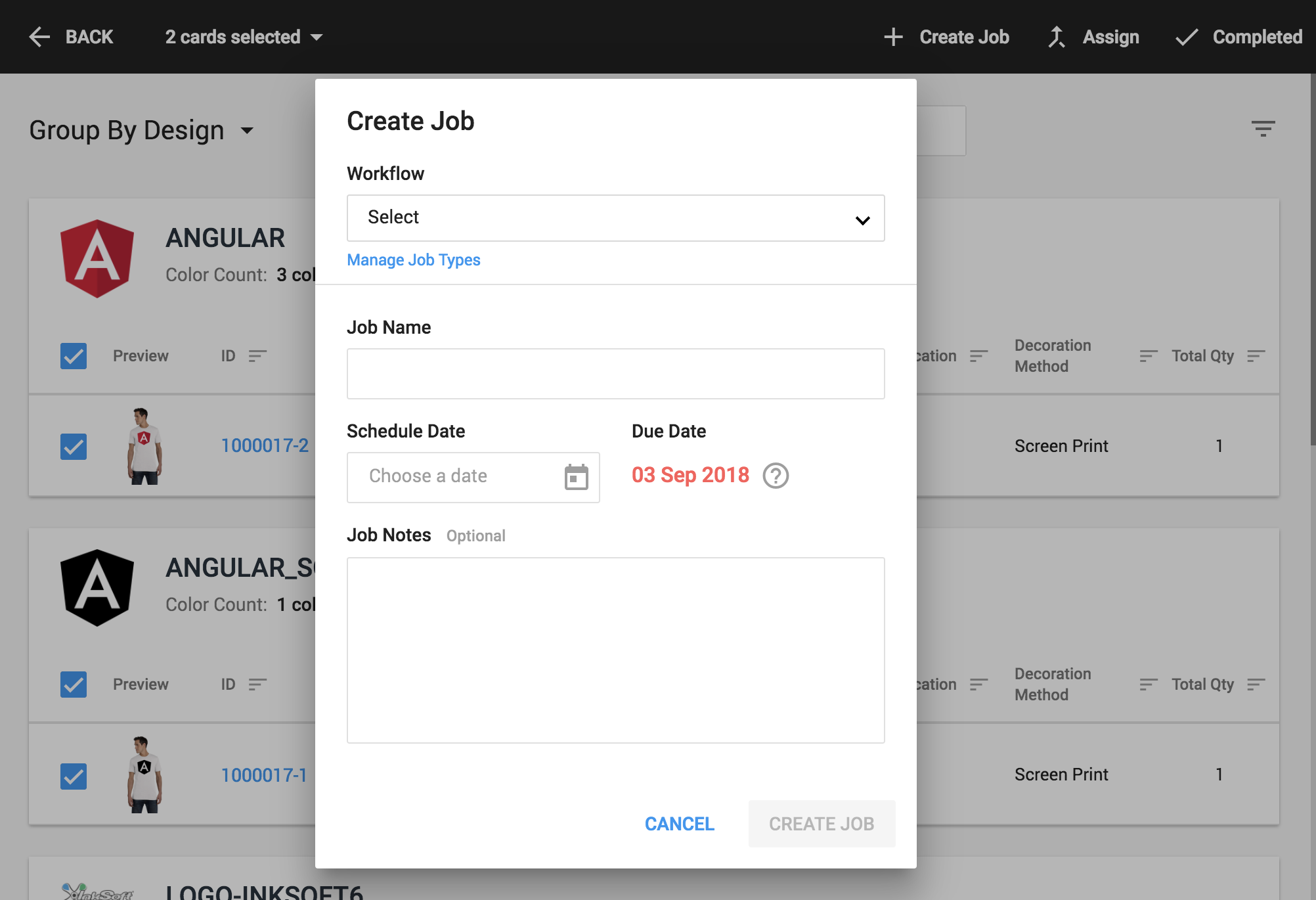Expand the 2 cards selected dropdown
This screenshot has height=900, width=1316.
244,37
